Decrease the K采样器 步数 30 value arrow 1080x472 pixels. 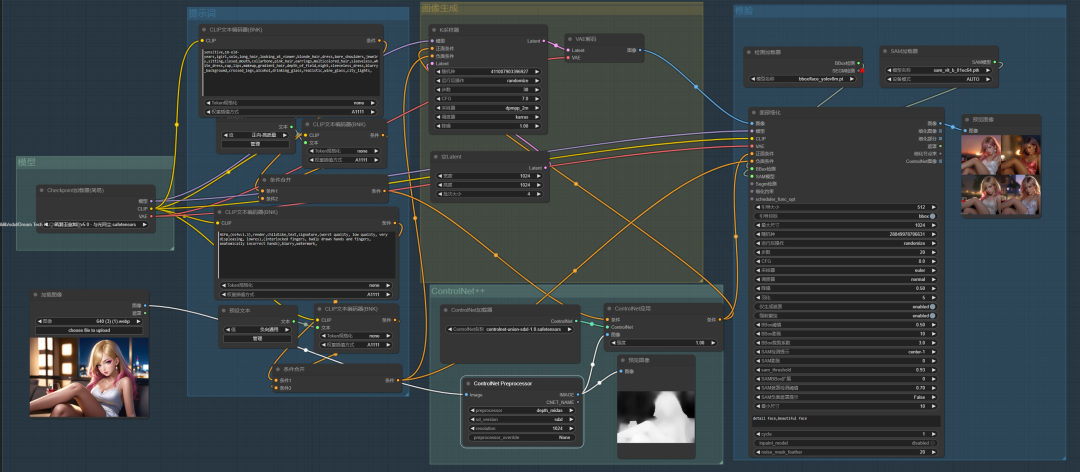[x=440, y=90]
